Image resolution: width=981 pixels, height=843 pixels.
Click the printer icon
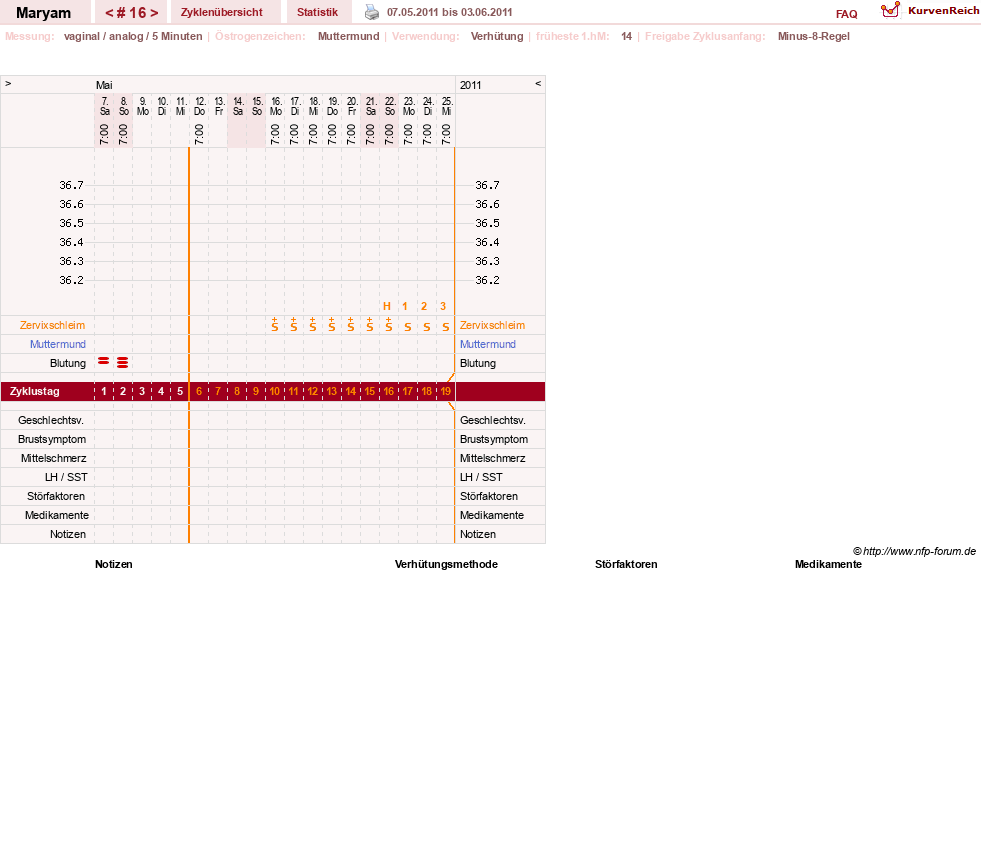coord(372,12)
